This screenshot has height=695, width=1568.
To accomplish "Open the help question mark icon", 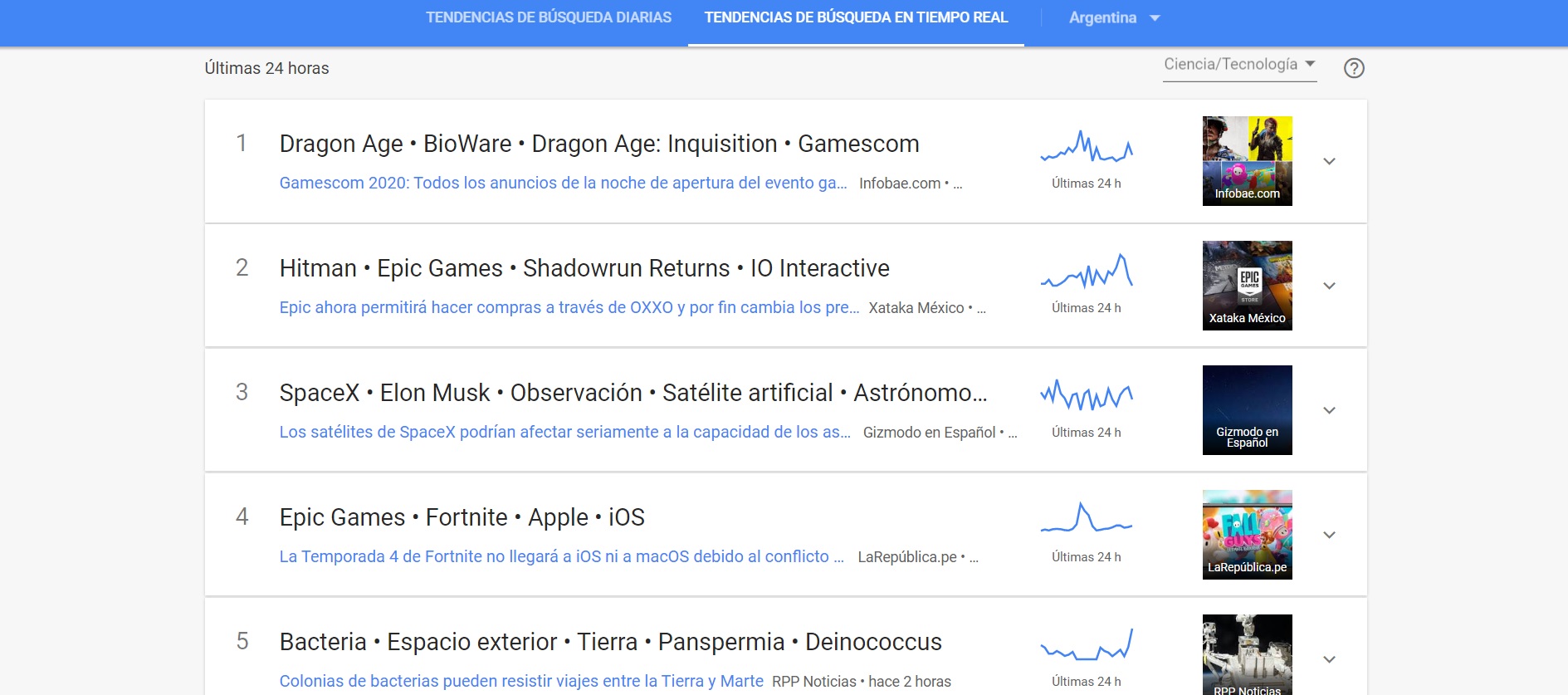I will click(x=1354, y=68).
